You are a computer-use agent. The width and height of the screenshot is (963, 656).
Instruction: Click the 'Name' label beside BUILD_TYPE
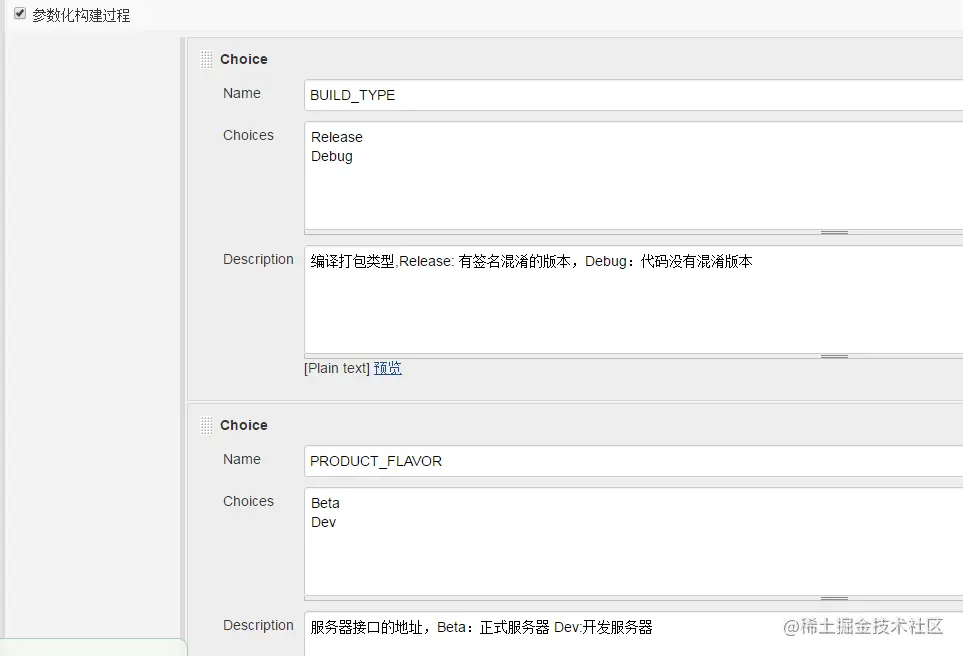[x=241, y=93]
